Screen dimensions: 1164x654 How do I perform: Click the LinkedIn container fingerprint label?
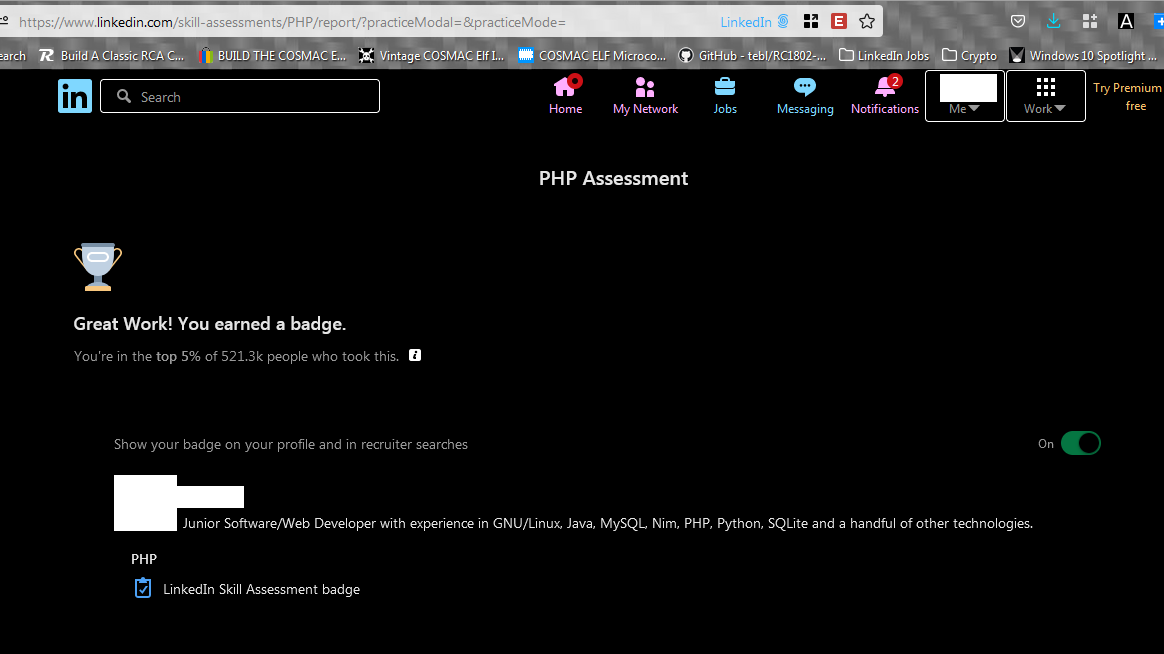754,22
